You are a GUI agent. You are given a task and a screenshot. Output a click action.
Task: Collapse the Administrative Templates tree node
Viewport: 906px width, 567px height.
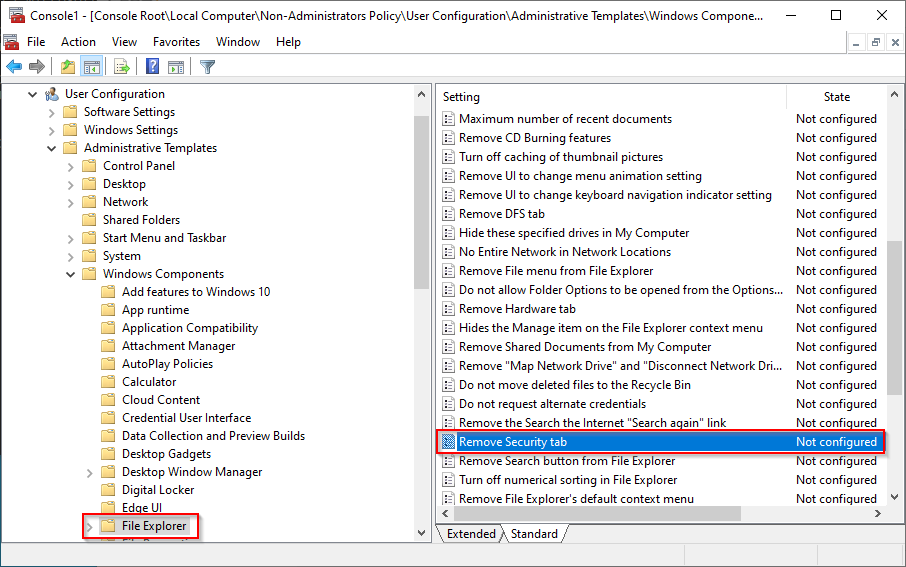[x=52, y=148]
